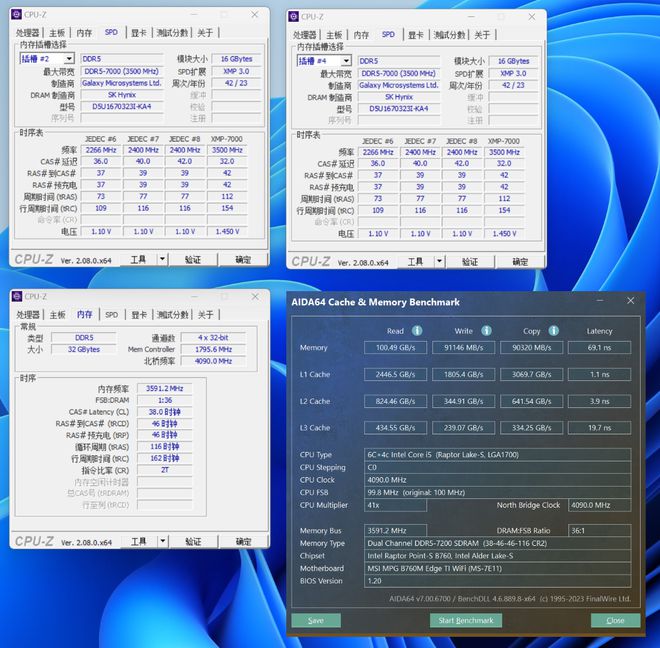Click 确定 button in memory tab window
660x648 pixels.
pyautogui.click(x=243, y=541)
